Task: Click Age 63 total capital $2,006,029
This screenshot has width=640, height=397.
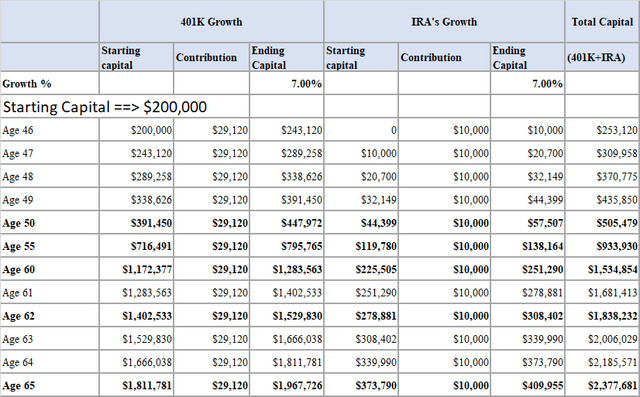Action: [x=602, y=339]
